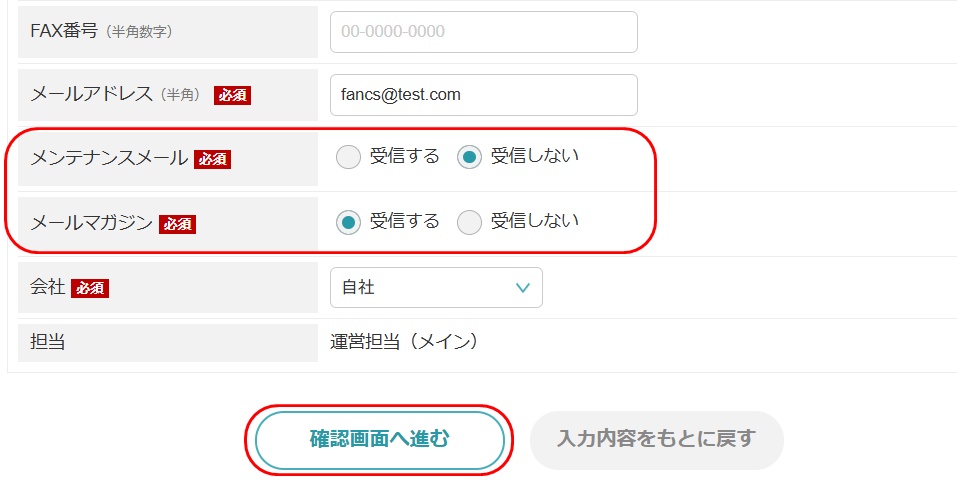Click the メールマガジン row label text
The image size is (957, 486).
tap(92, 223)
